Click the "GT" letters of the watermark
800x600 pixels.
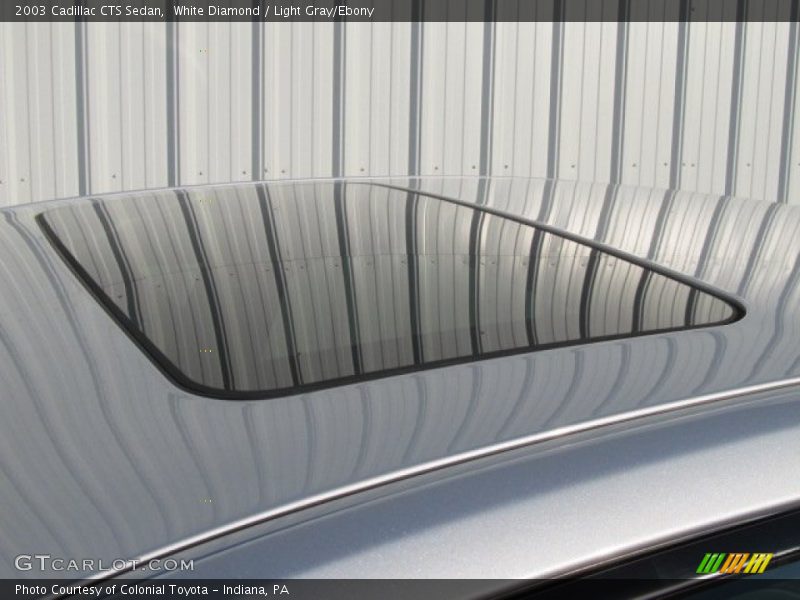coord(30,564)
